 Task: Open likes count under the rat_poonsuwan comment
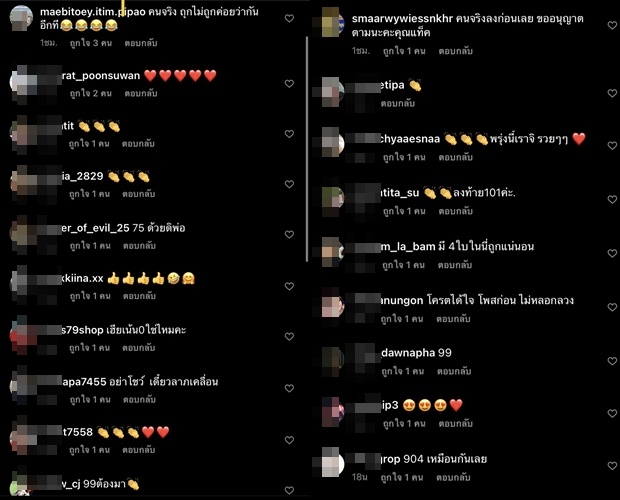[x=91, y=93]
